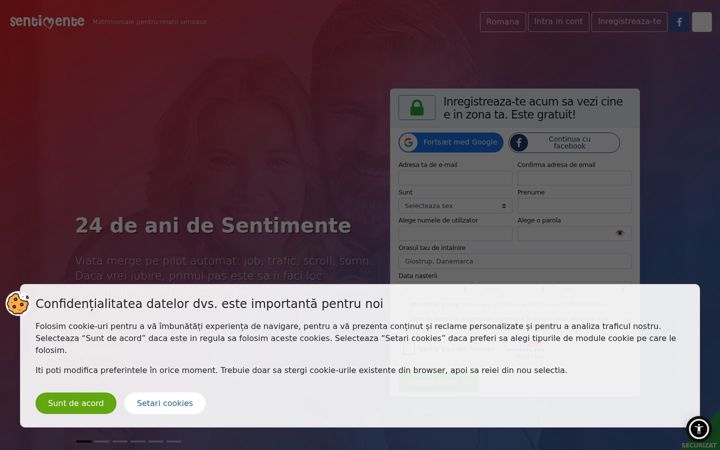The width and height of the screenshot is (720, 450).
Task: Click the blank square button beside the header Facebook icon
Action: coord(702,22)
